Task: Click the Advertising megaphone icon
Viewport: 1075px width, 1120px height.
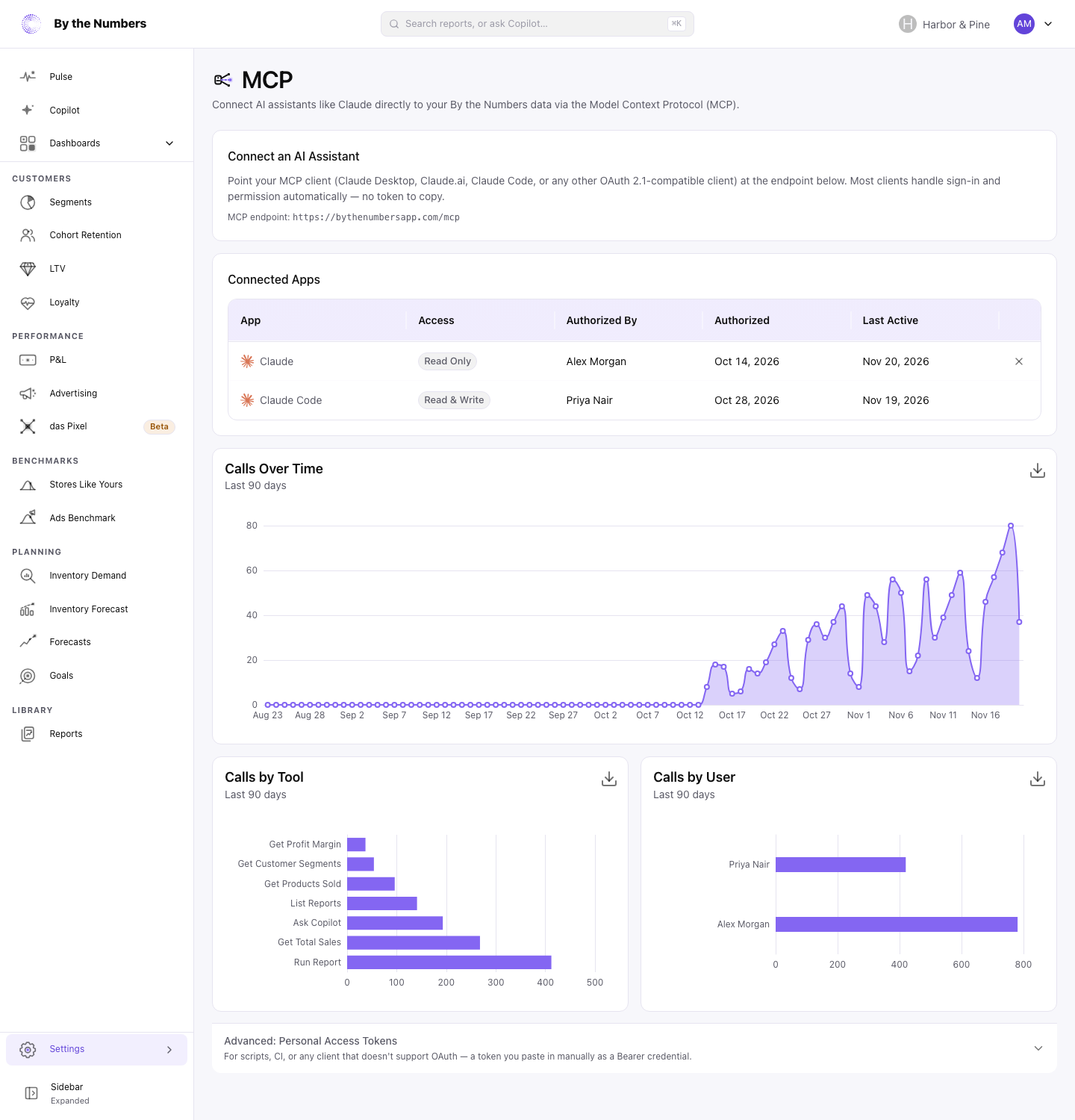Action: click(28, 393)
